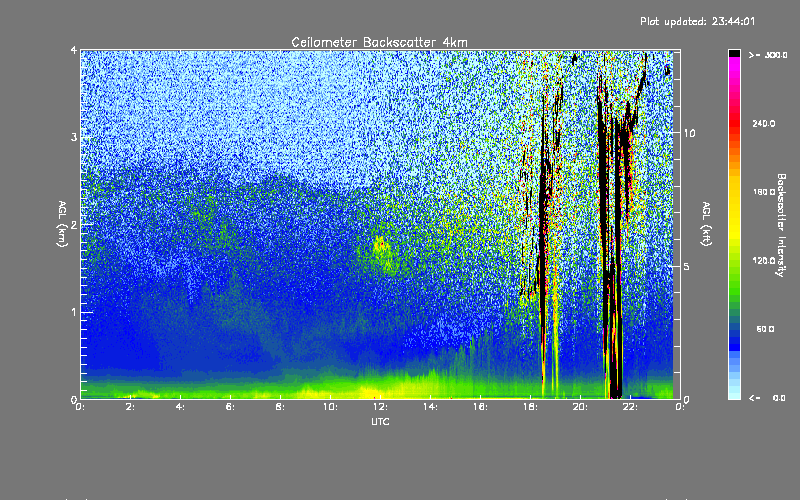Select the "UTC" x-axis label

tap(380, 421)
